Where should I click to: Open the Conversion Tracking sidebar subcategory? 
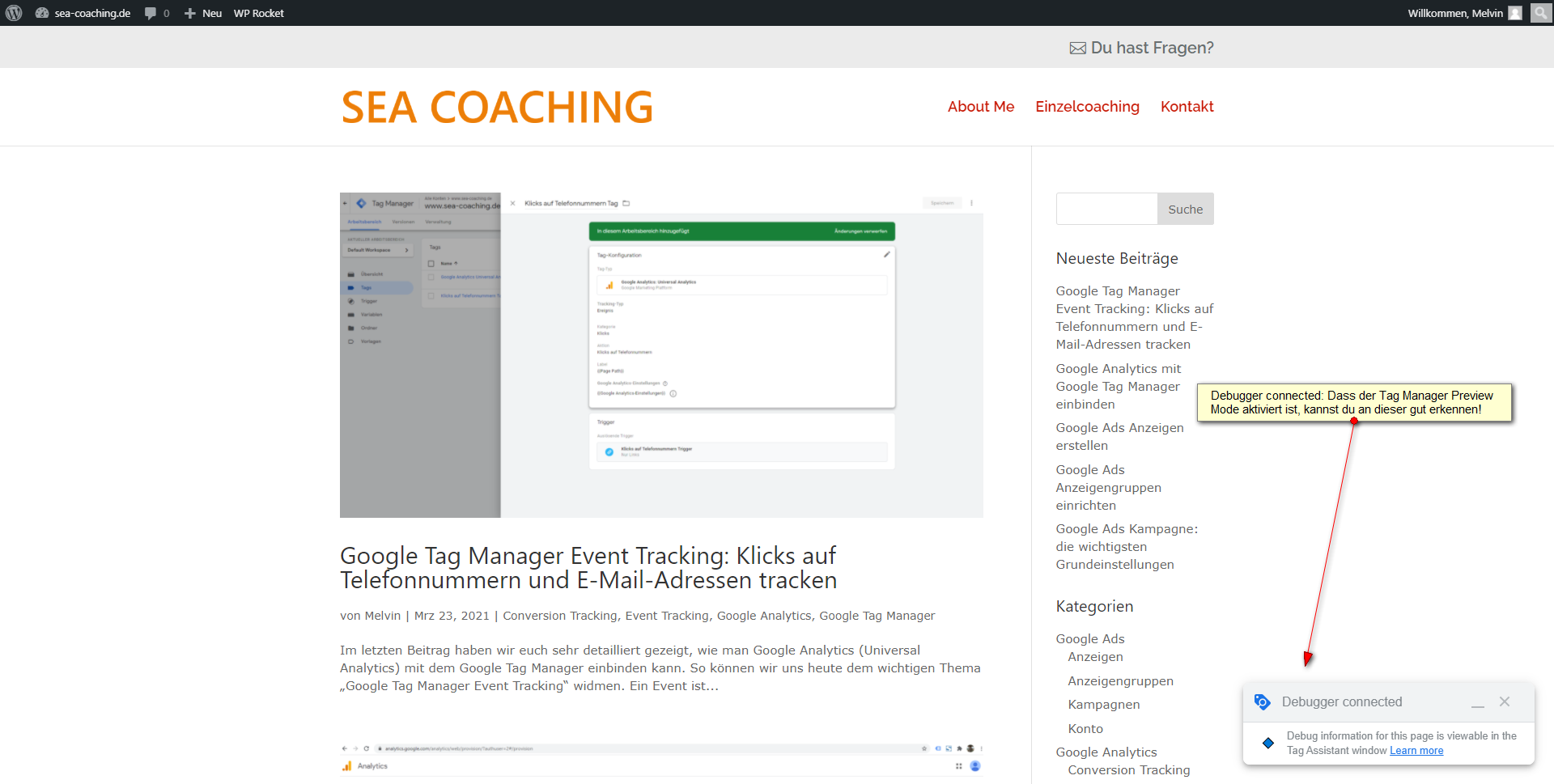[x=1129, y=769]
